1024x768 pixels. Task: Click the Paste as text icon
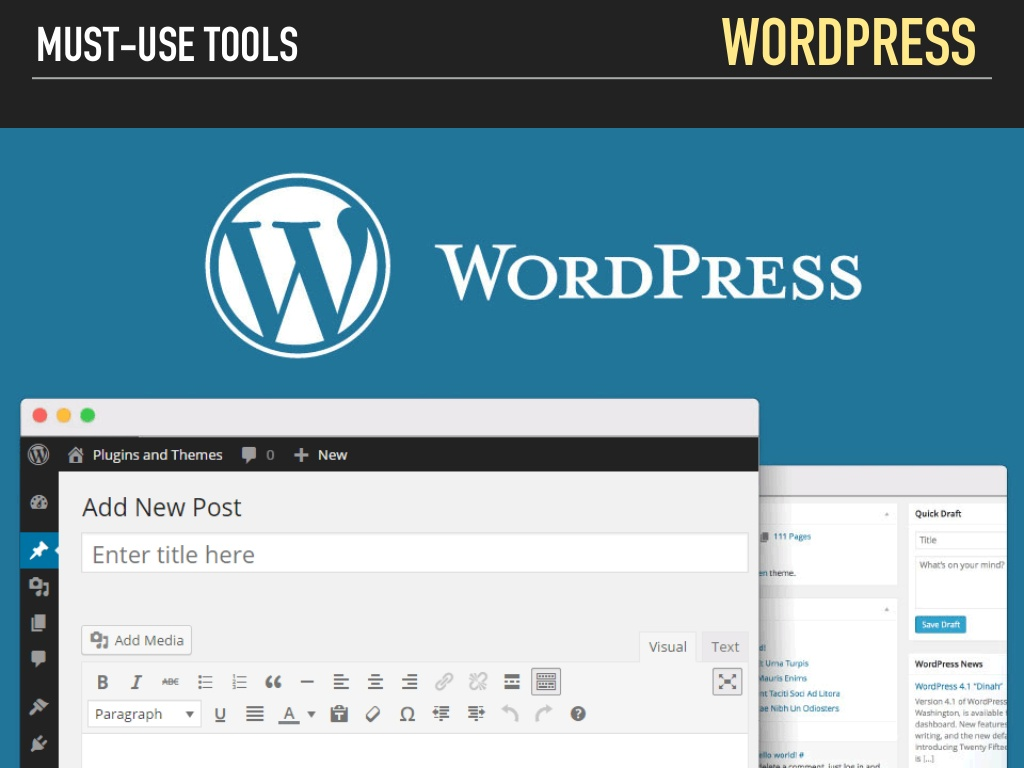click(x=339, y=714)
